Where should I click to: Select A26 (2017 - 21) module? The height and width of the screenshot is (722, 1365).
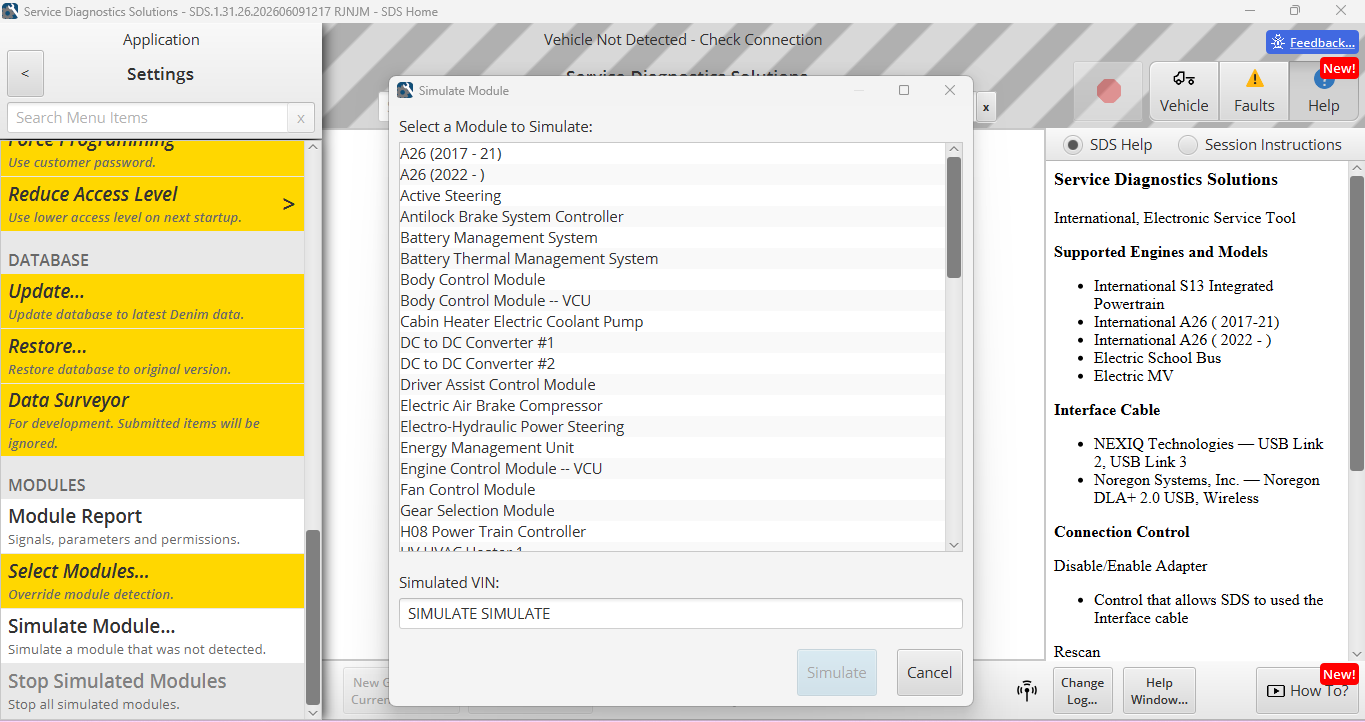coord(672,154)
